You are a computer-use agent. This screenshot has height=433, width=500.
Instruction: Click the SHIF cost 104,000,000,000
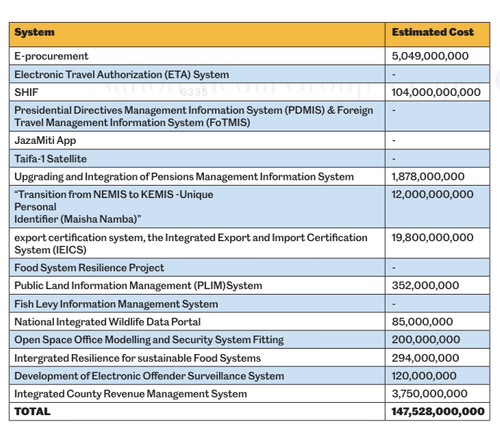pos(436,92)
